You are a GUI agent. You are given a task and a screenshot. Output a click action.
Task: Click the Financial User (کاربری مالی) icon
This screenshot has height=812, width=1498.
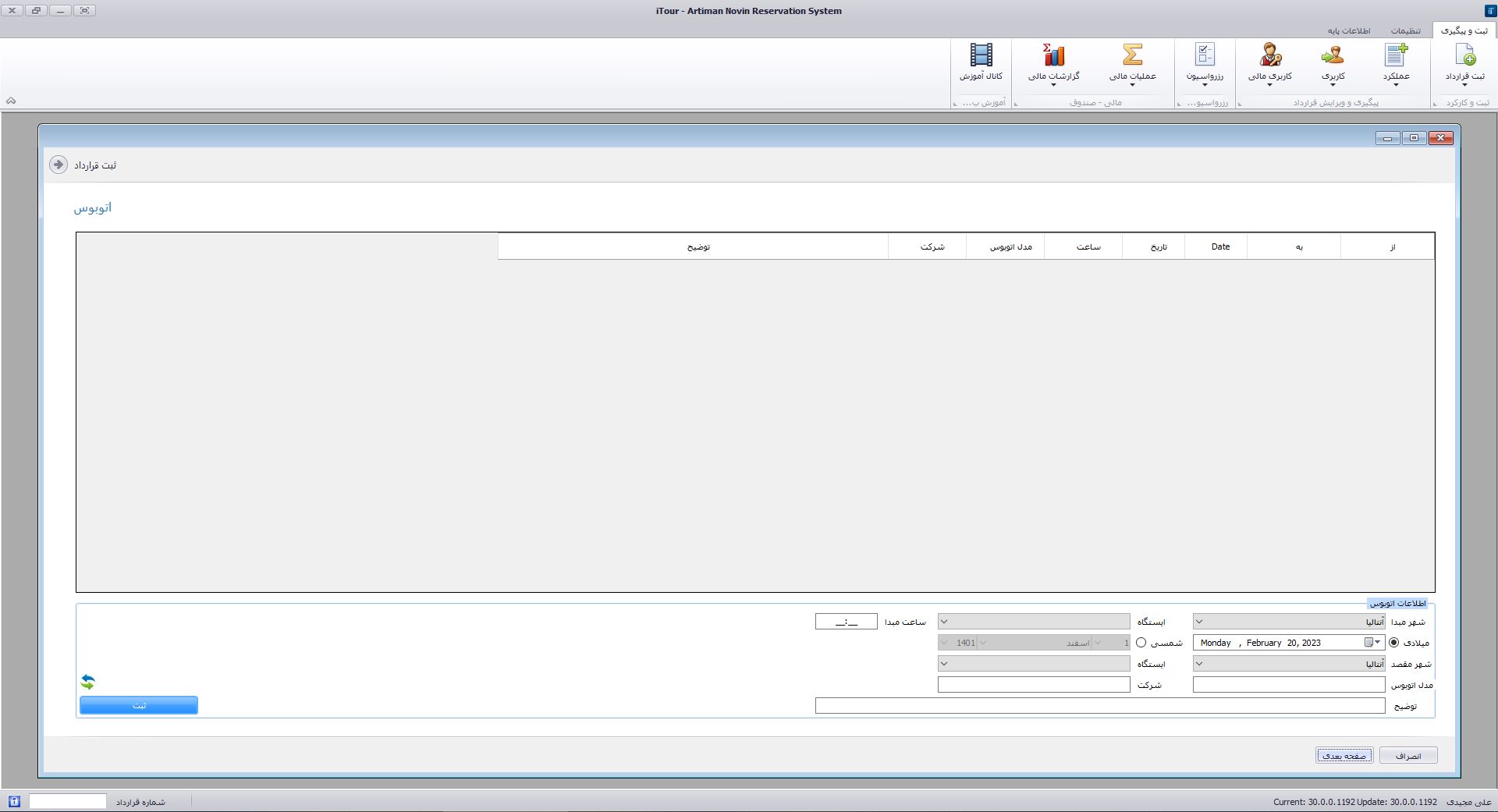click(x=1270, y=56)
